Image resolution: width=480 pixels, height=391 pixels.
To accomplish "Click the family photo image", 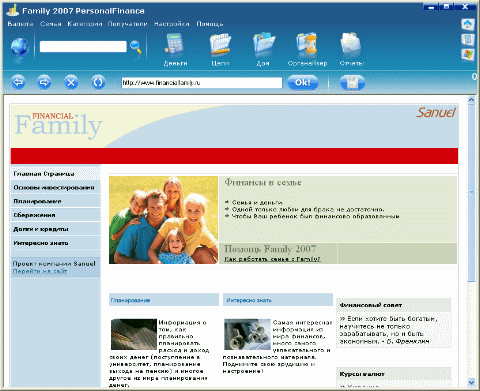I will [164, 220].
